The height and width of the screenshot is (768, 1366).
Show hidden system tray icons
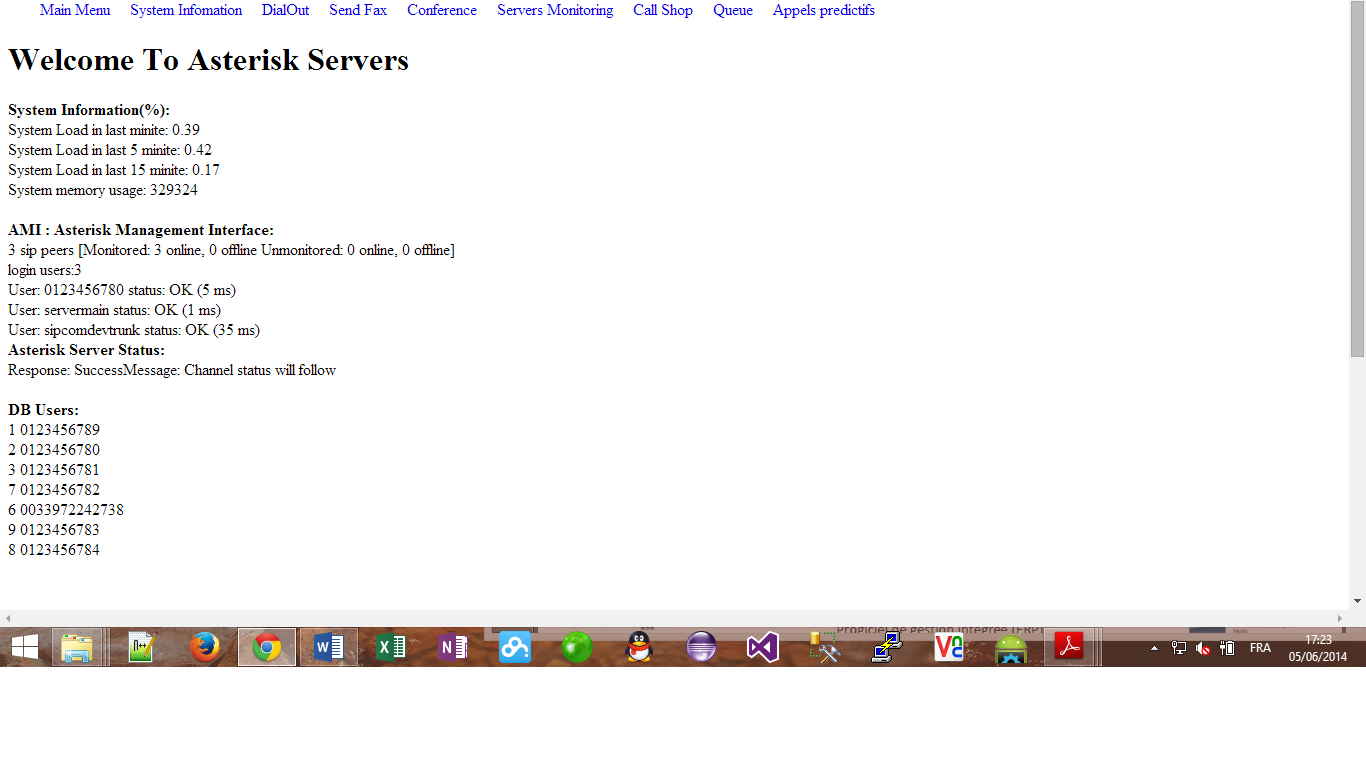coord(1154,648)
